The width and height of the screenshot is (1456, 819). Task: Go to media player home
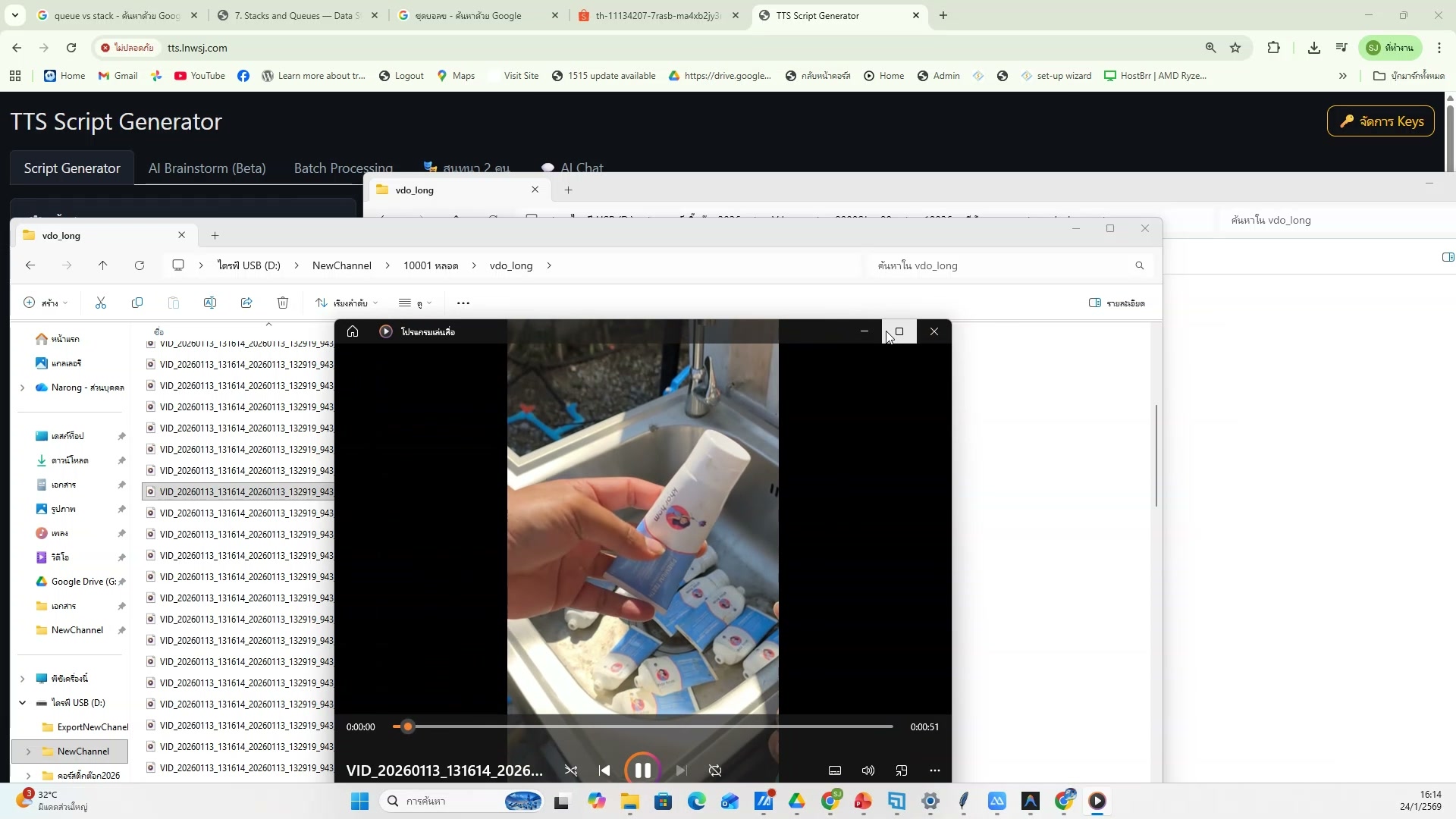click(x=353, y=331)
